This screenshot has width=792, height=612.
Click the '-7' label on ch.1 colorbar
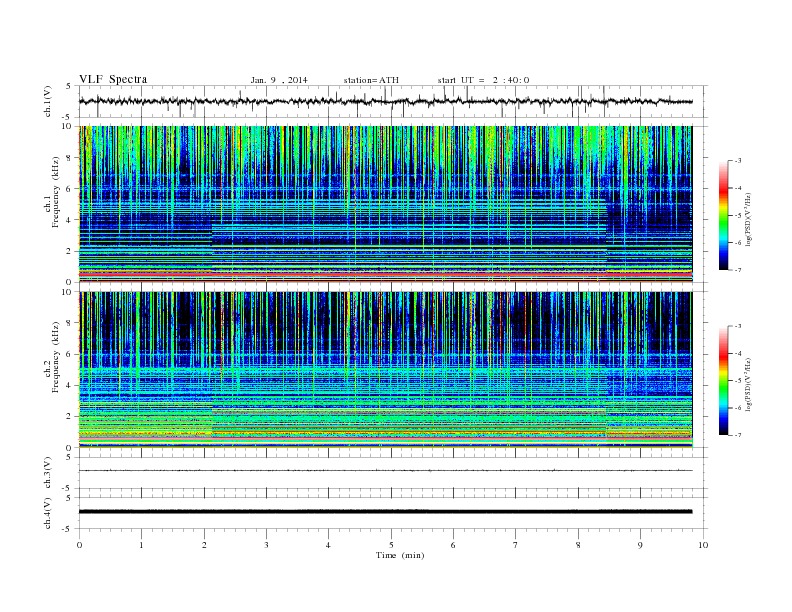pos(737,270)
